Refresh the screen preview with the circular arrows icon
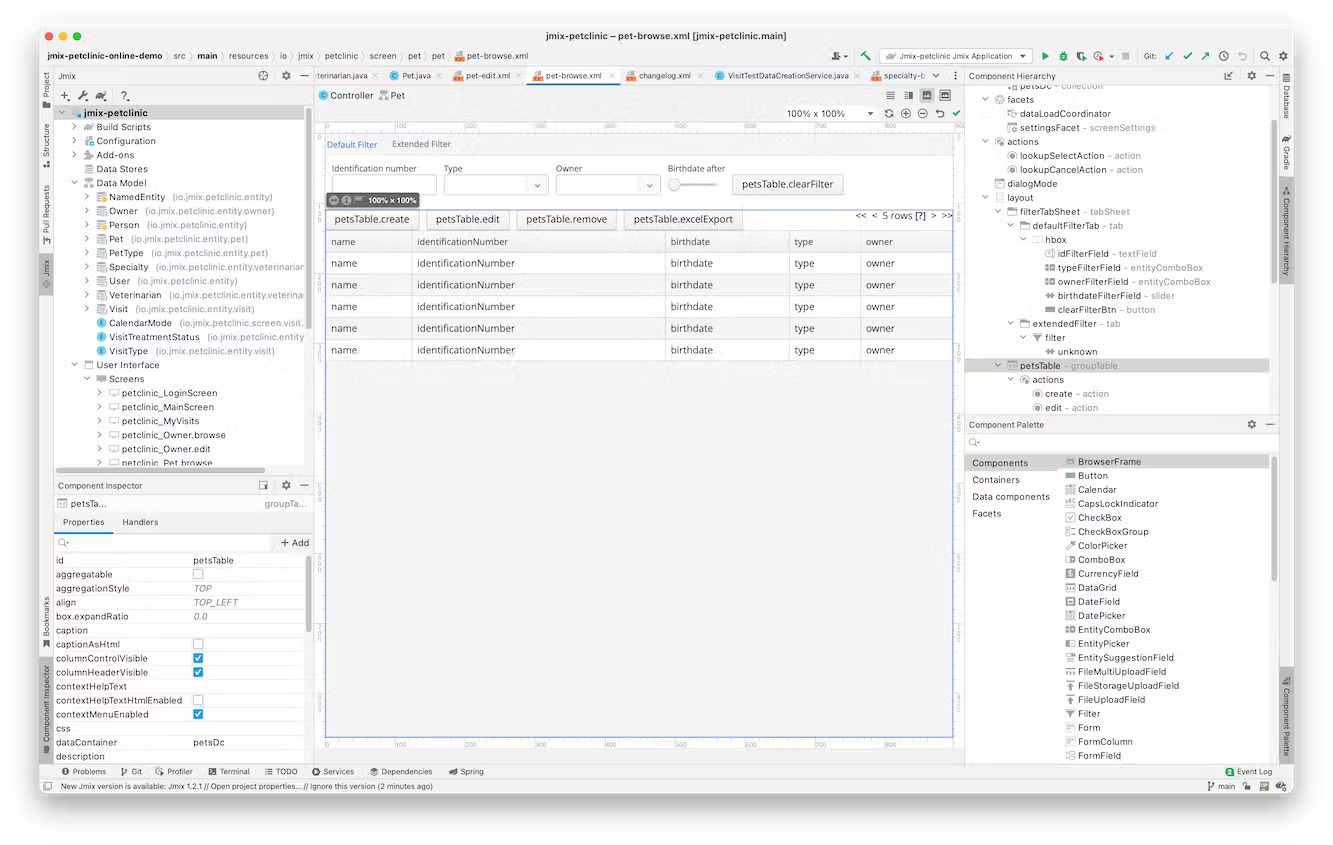 tap(889, 113)
